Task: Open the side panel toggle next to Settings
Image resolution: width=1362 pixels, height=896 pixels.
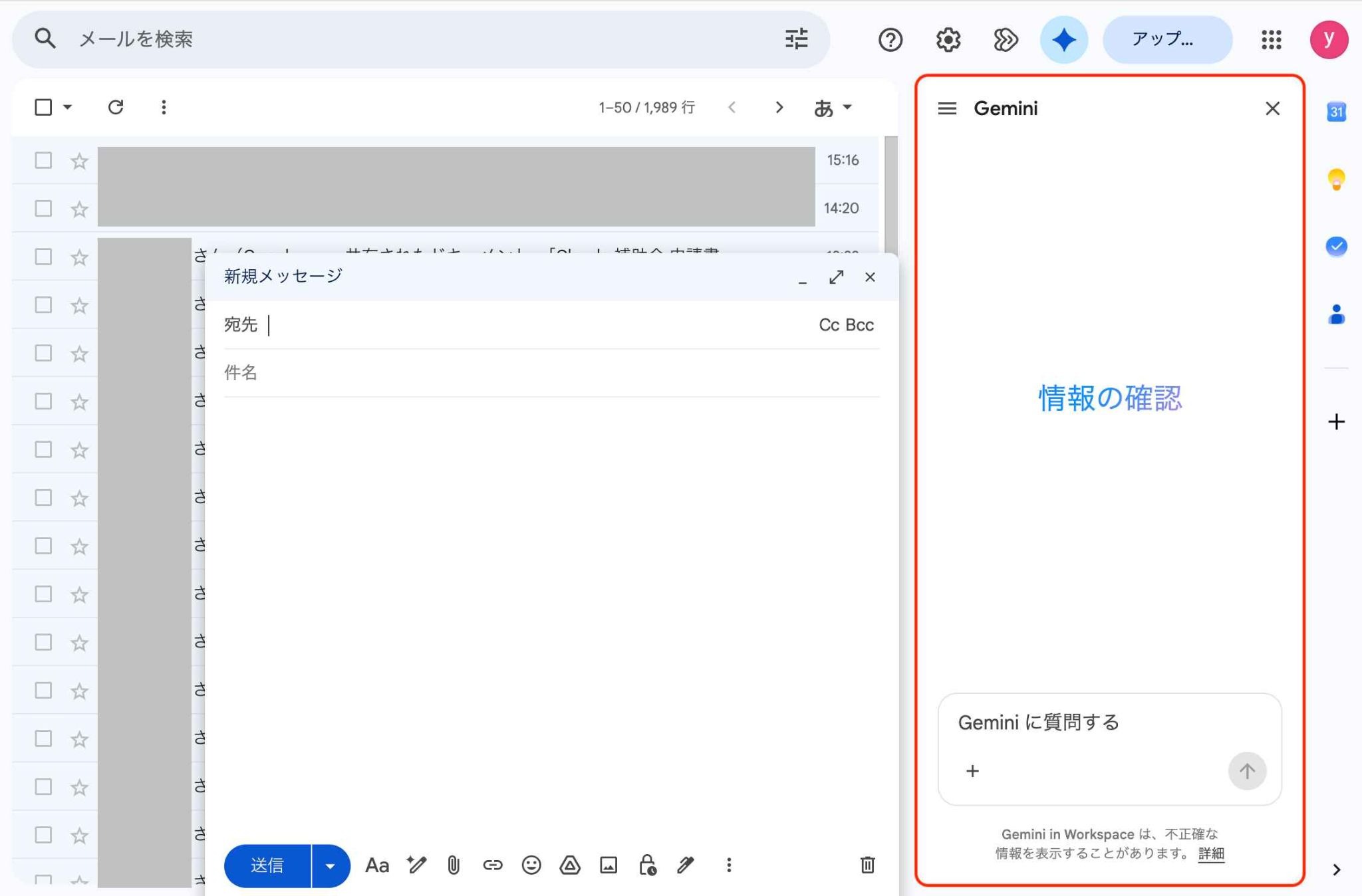Action: (x=1005, y=40)
